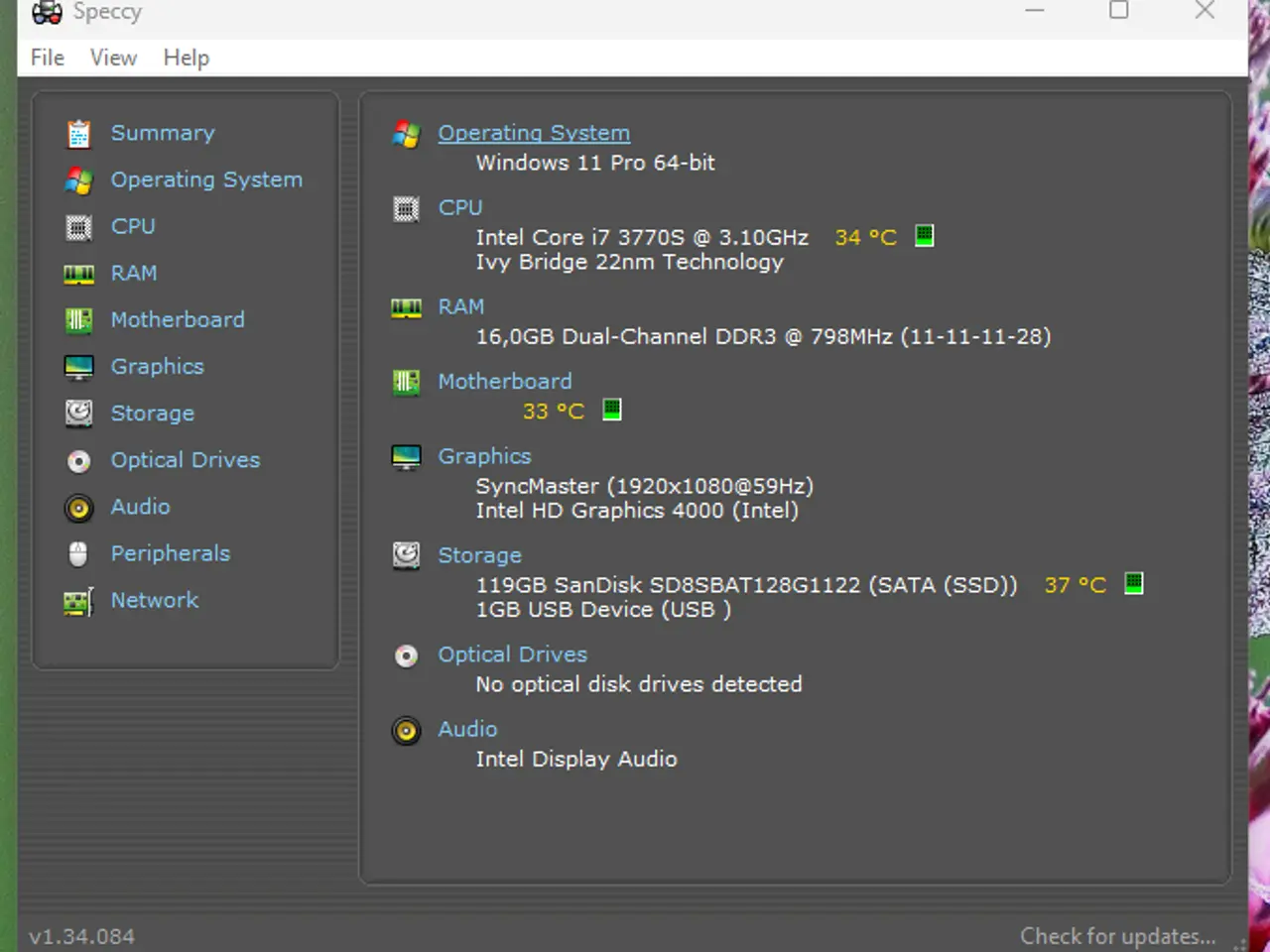Click Ivy Bridge 22nm Technology text
1270x952 pixels.
(x=629, y=262)
